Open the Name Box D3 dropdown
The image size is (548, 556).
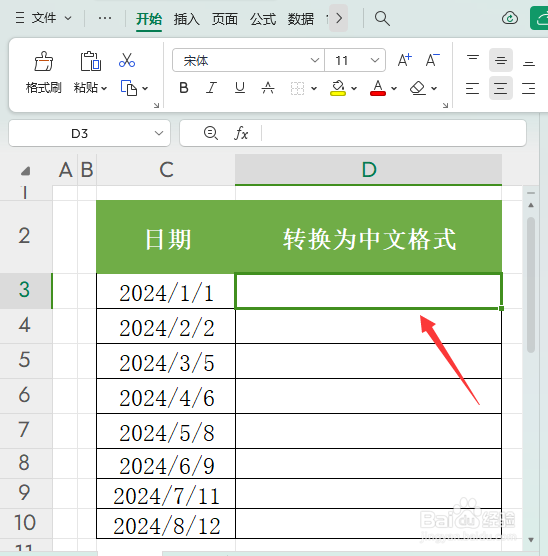pos(159,133)
